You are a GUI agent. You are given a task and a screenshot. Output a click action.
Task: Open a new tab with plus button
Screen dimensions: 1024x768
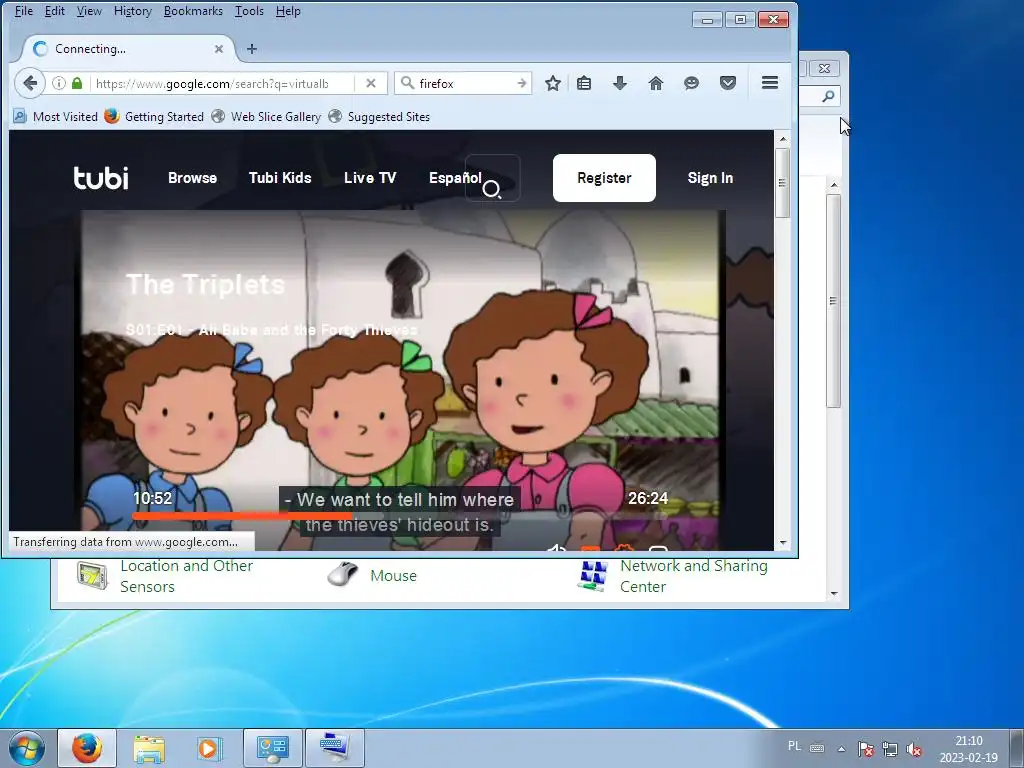[x=252, y=49]
